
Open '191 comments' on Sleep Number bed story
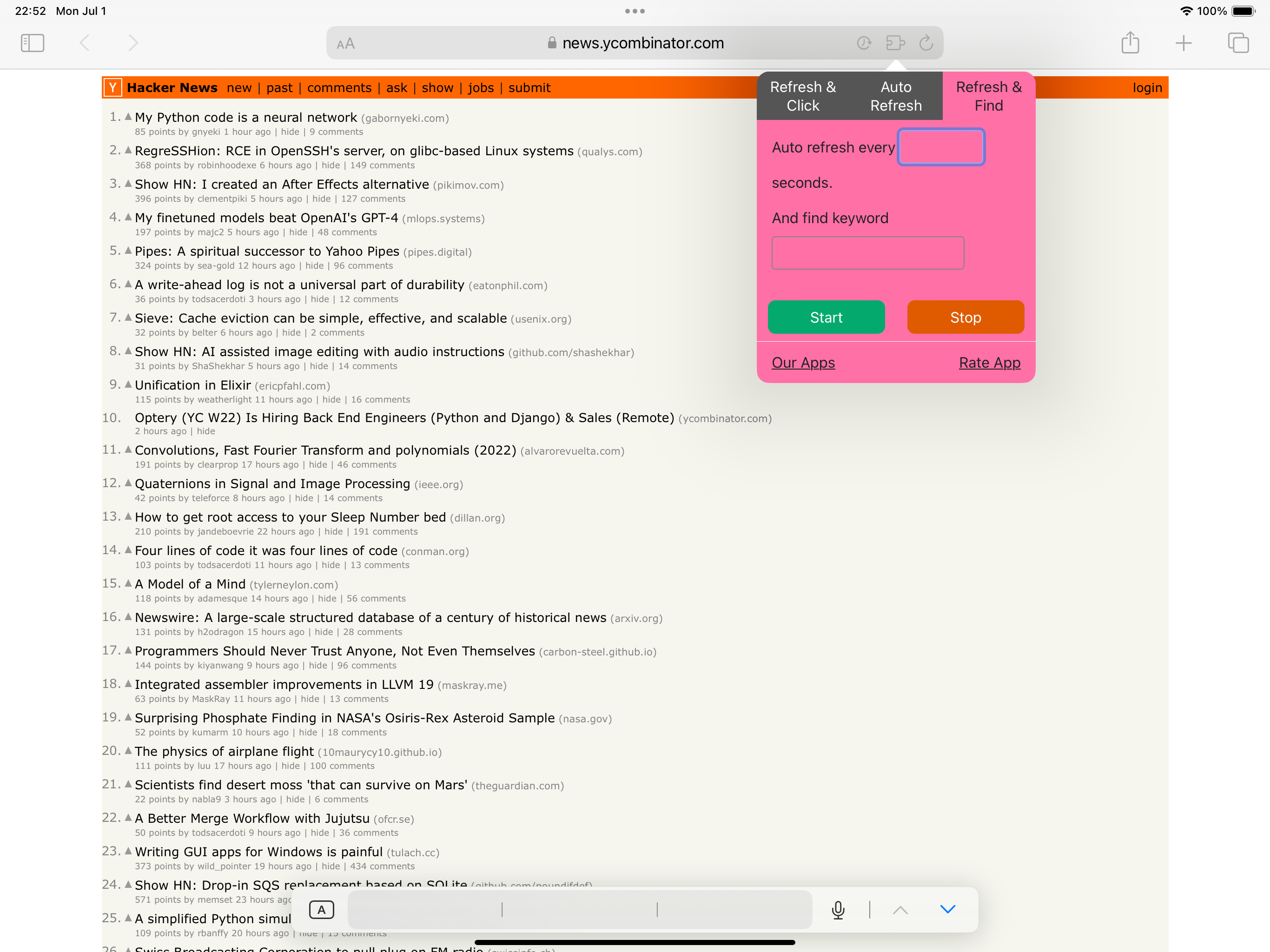[x=385, y=532]
